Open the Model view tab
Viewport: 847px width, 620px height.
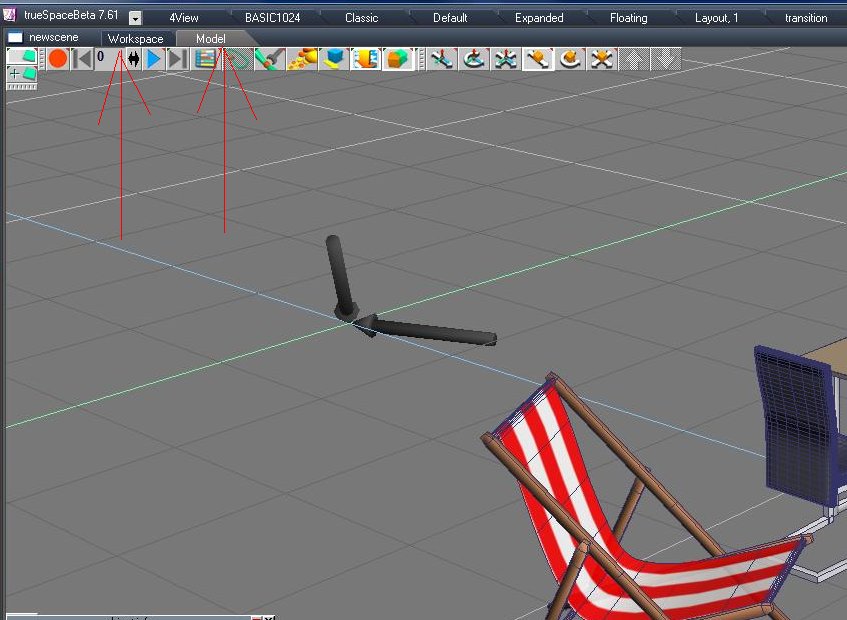211,39
